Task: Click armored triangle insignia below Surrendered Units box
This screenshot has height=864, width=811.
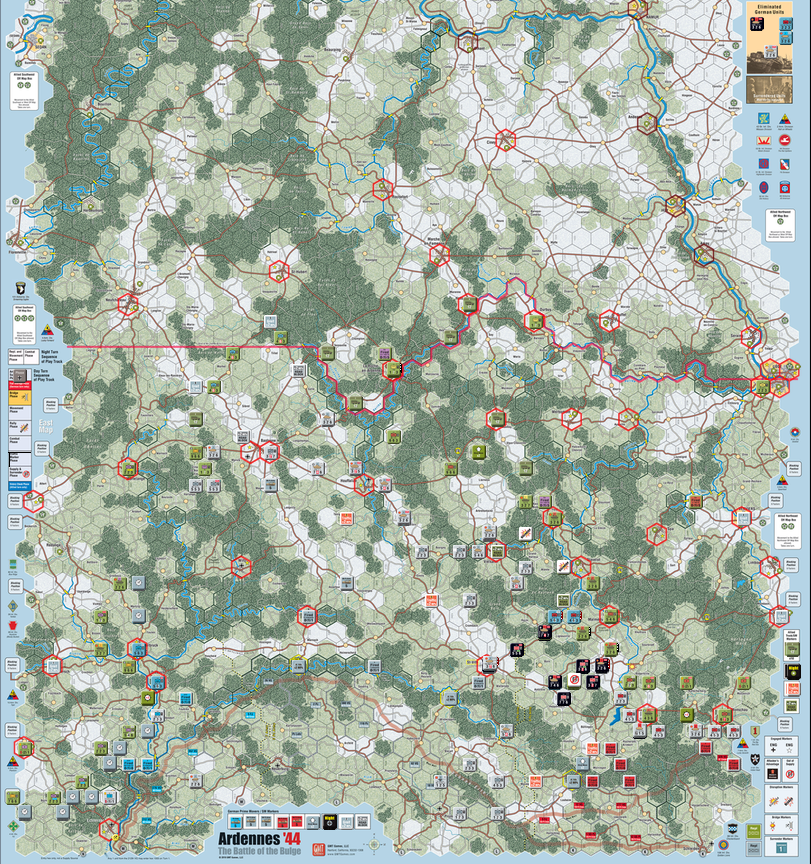Action: (785, 119)
